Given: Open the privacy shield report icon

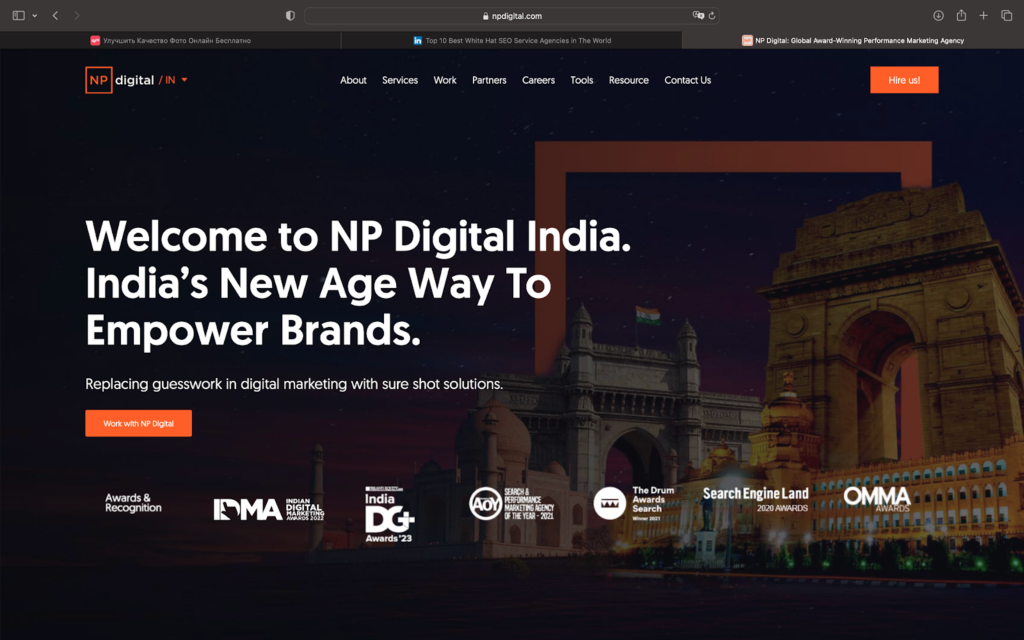Looking at the screenshot, I should (290, 16).
